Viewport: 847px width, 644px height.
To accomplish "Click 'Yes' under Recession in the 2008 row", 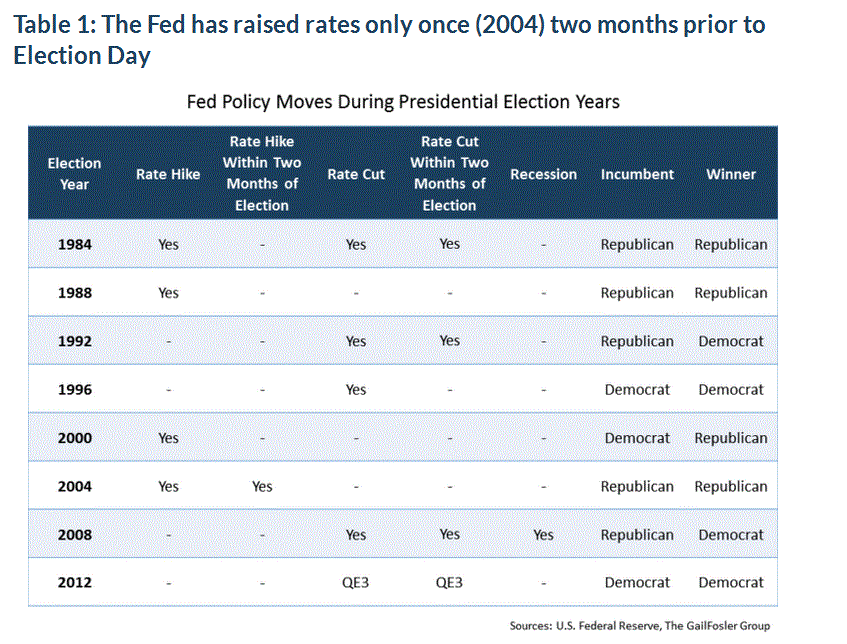I will [x=543, y=535].
